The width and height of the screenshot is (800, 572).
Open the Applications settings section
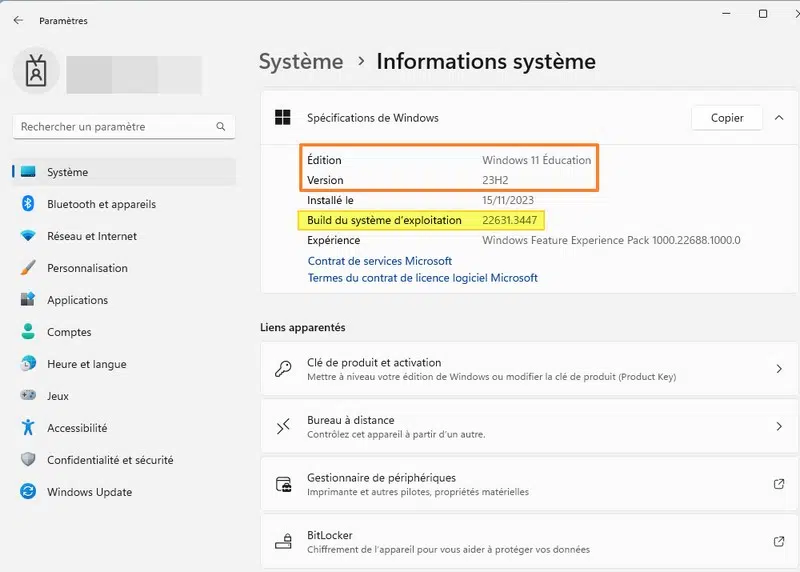tap(77, 300)
